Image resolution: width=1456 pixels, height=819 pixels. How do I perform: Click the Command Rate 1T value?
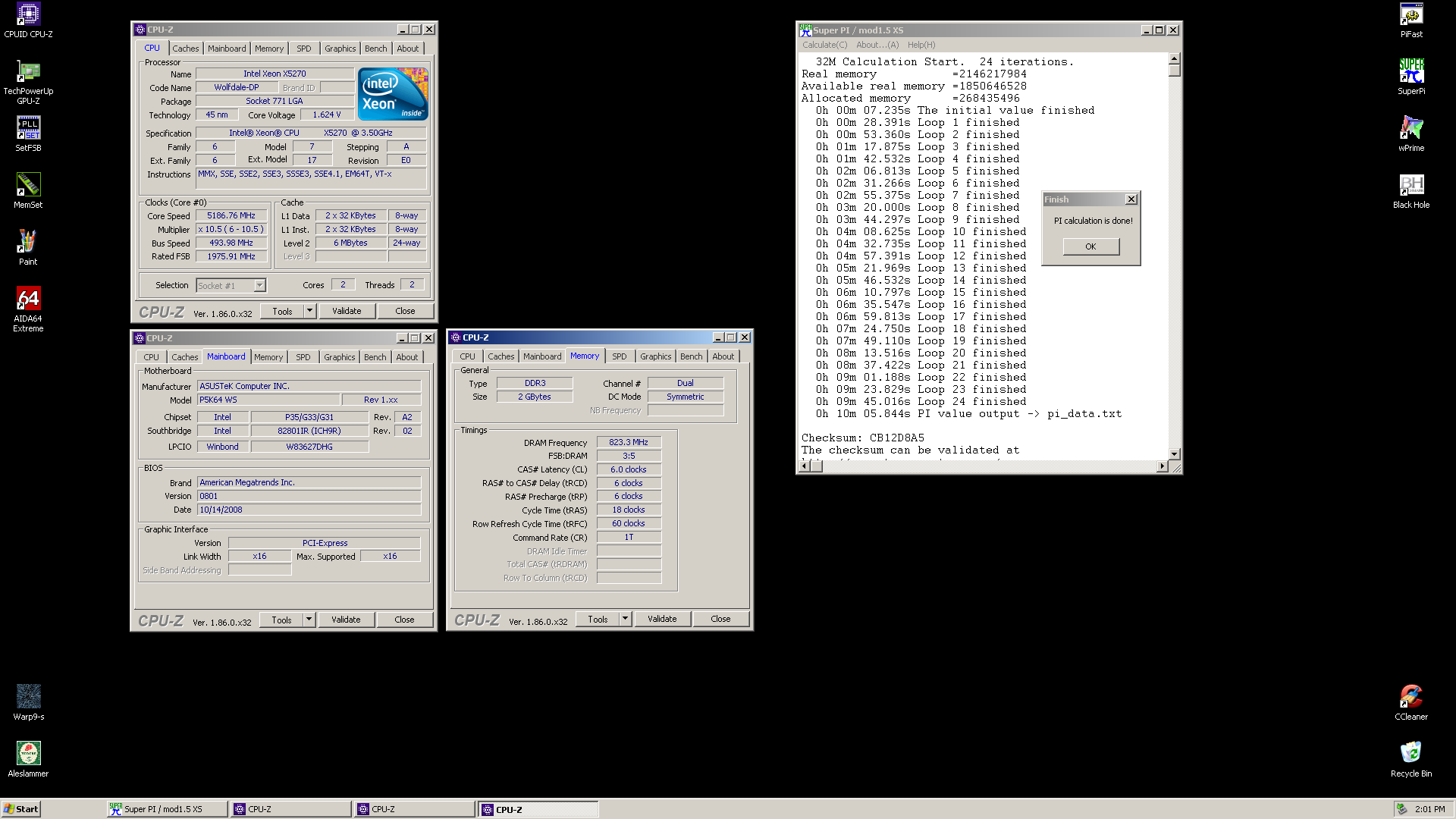(x=629, y=537)
